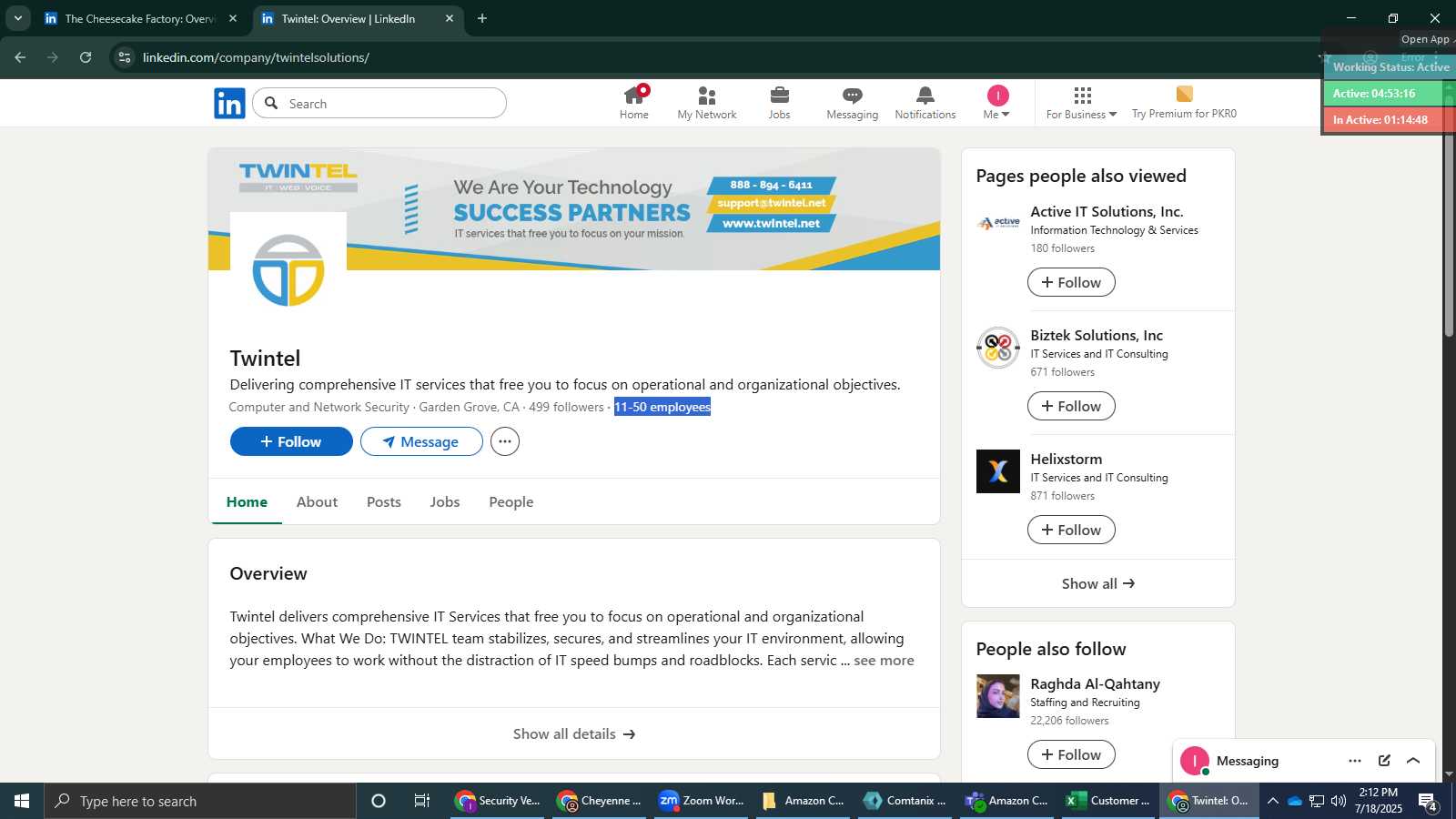Expand For Business grid menu
Viewport: 1456px width, 819px height.
pos(1081,103)
